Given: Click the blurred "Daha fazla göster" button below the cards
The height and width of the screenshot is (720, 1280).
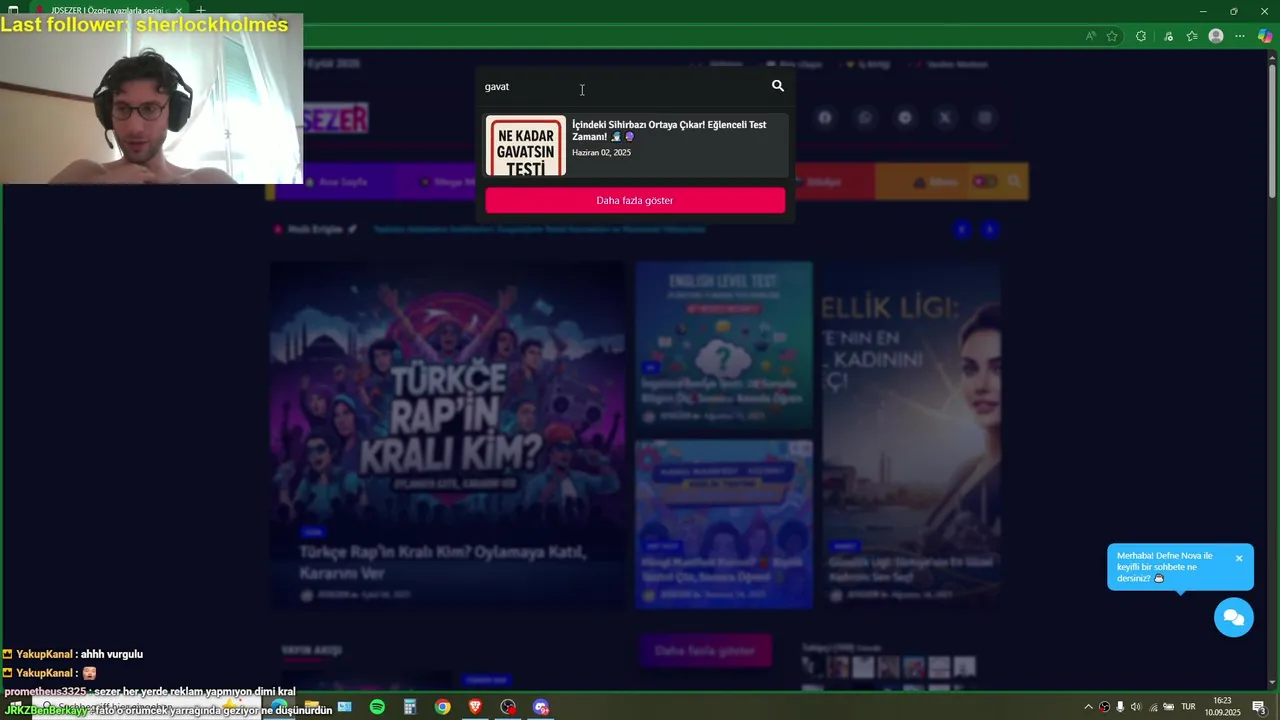Looking at the screenshot, I should [705, 651].
